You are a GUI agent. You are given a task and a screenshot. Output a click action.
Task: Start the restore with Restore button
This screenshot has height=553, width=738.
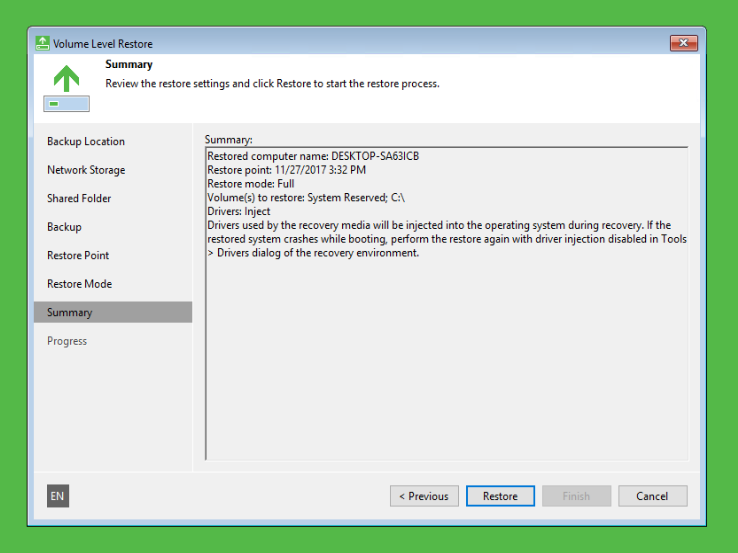click(500, 496)
